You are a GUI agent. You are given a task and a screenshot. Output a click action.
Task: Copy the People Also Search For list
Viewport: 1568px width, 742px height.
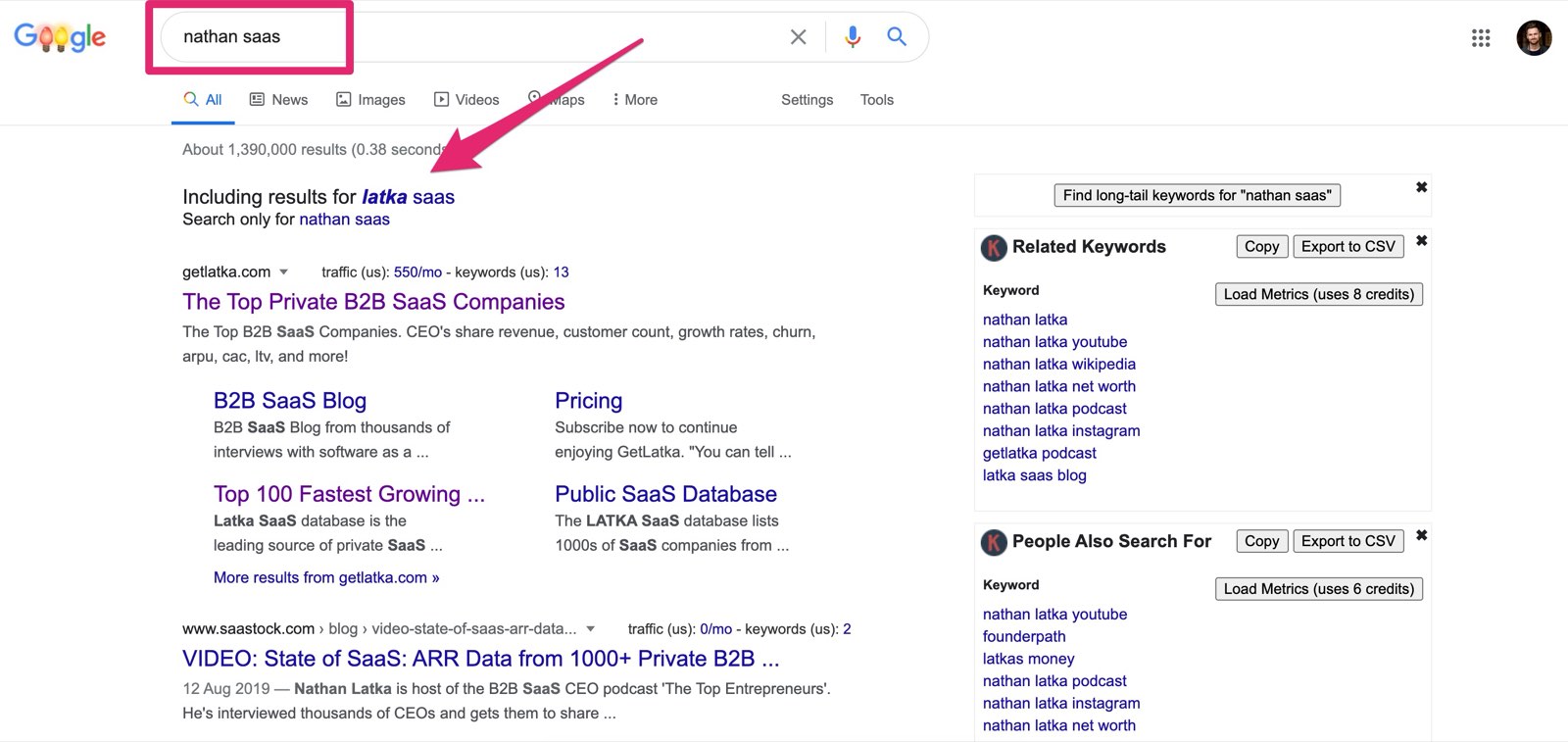coord(1261,541)
